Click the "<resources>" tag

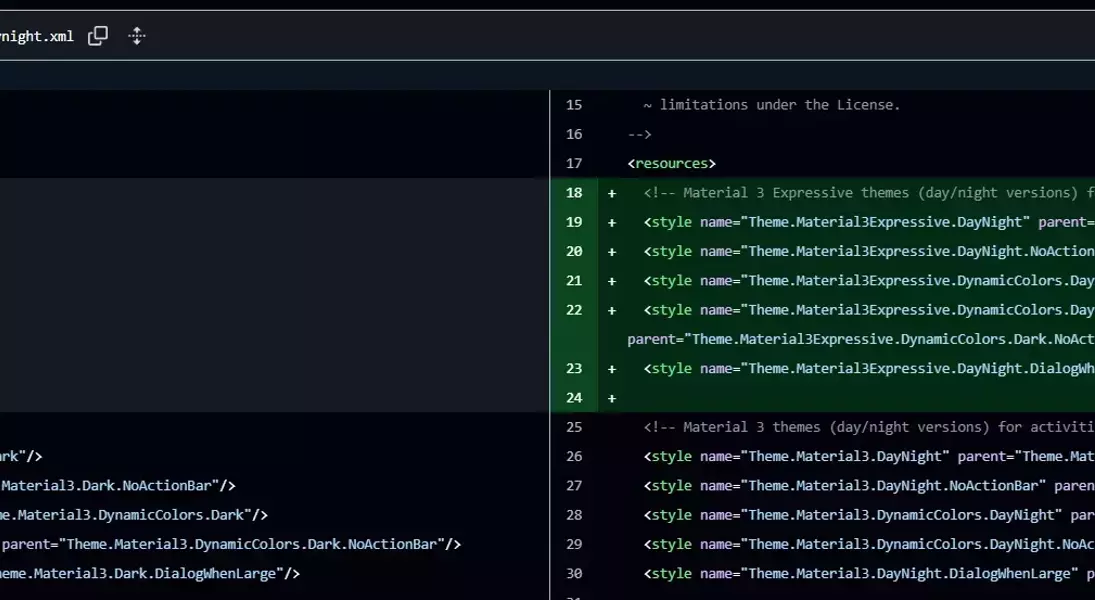672,163
